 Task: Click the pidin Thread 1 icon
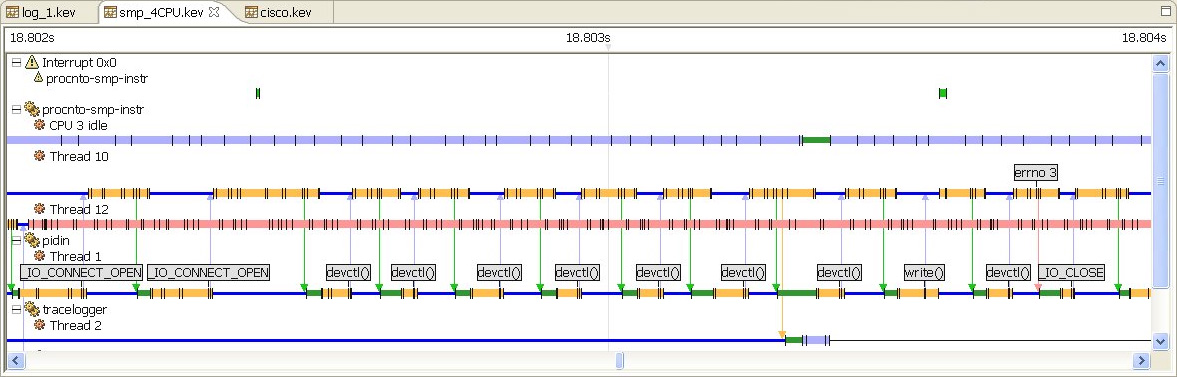[x=40, y=256]
